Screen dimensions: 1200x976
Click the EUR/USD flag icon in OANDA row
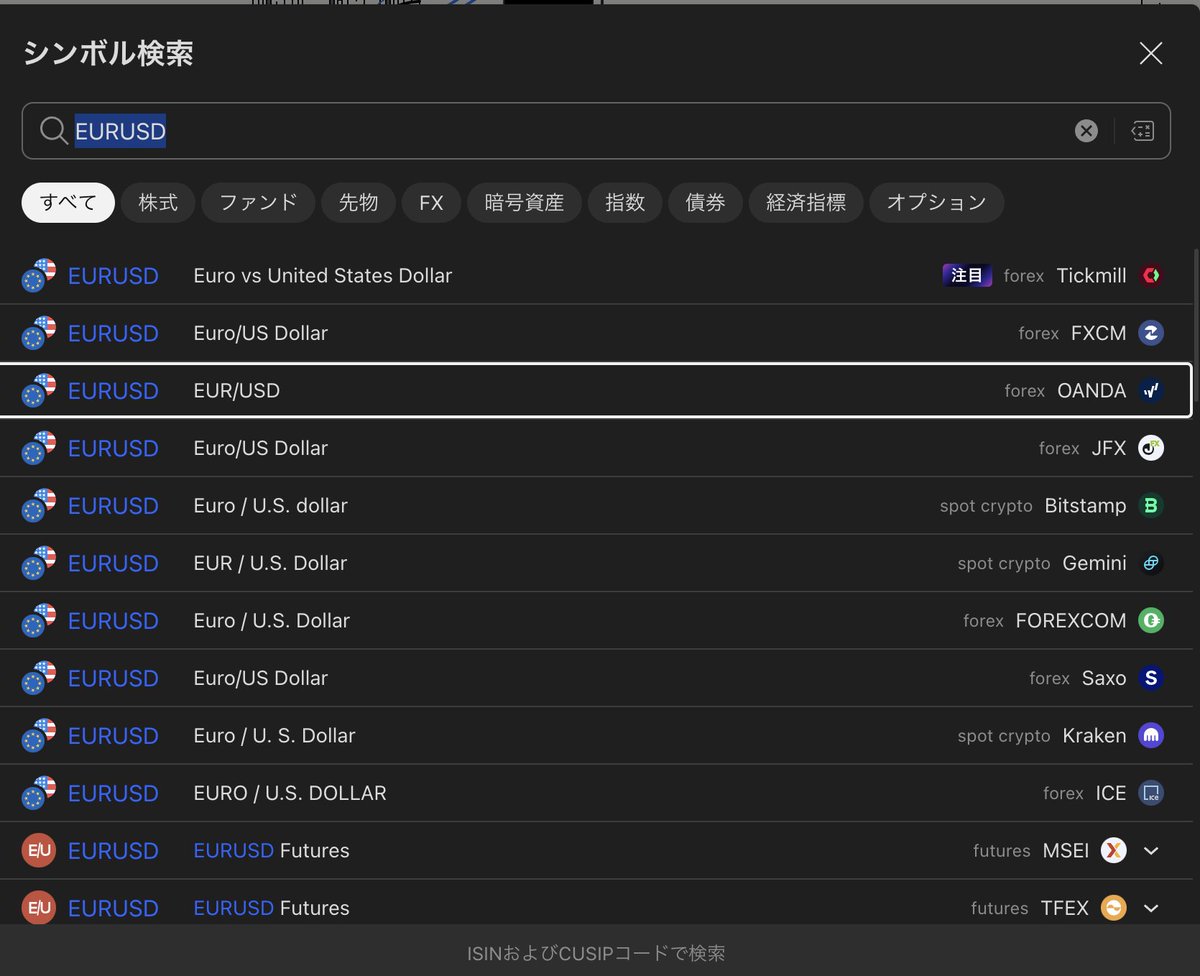pyautogui.click(x=38, y=390)
